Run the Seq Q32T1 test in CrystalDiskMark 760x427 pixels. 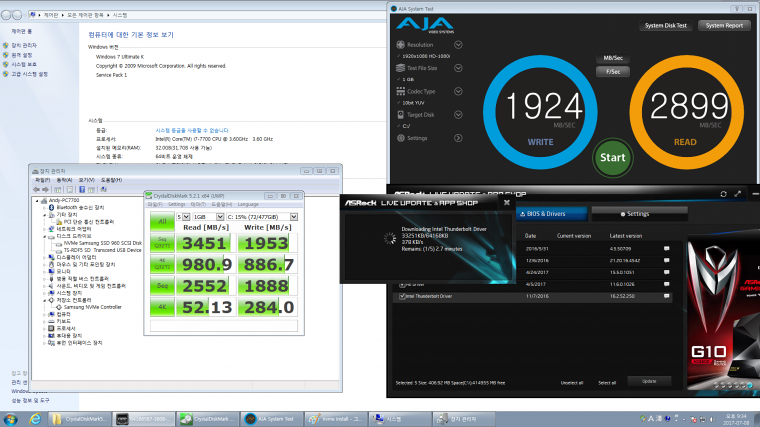(162, 242)
